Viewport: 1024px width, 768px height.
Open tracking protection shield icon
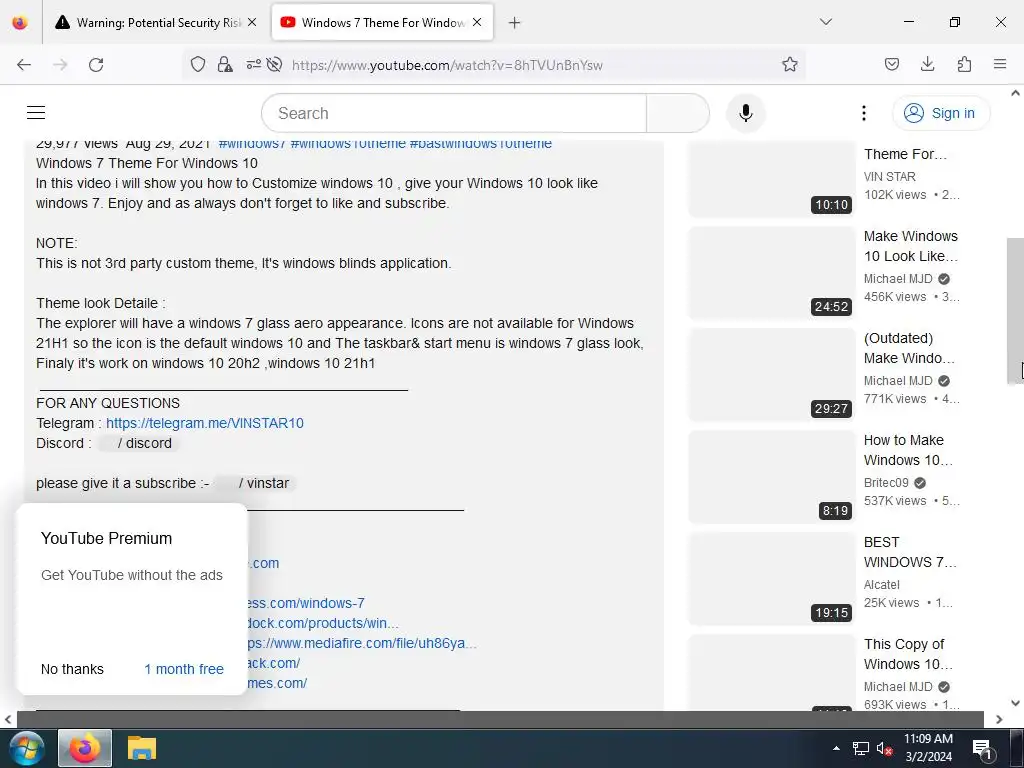(x=198, y=64)
